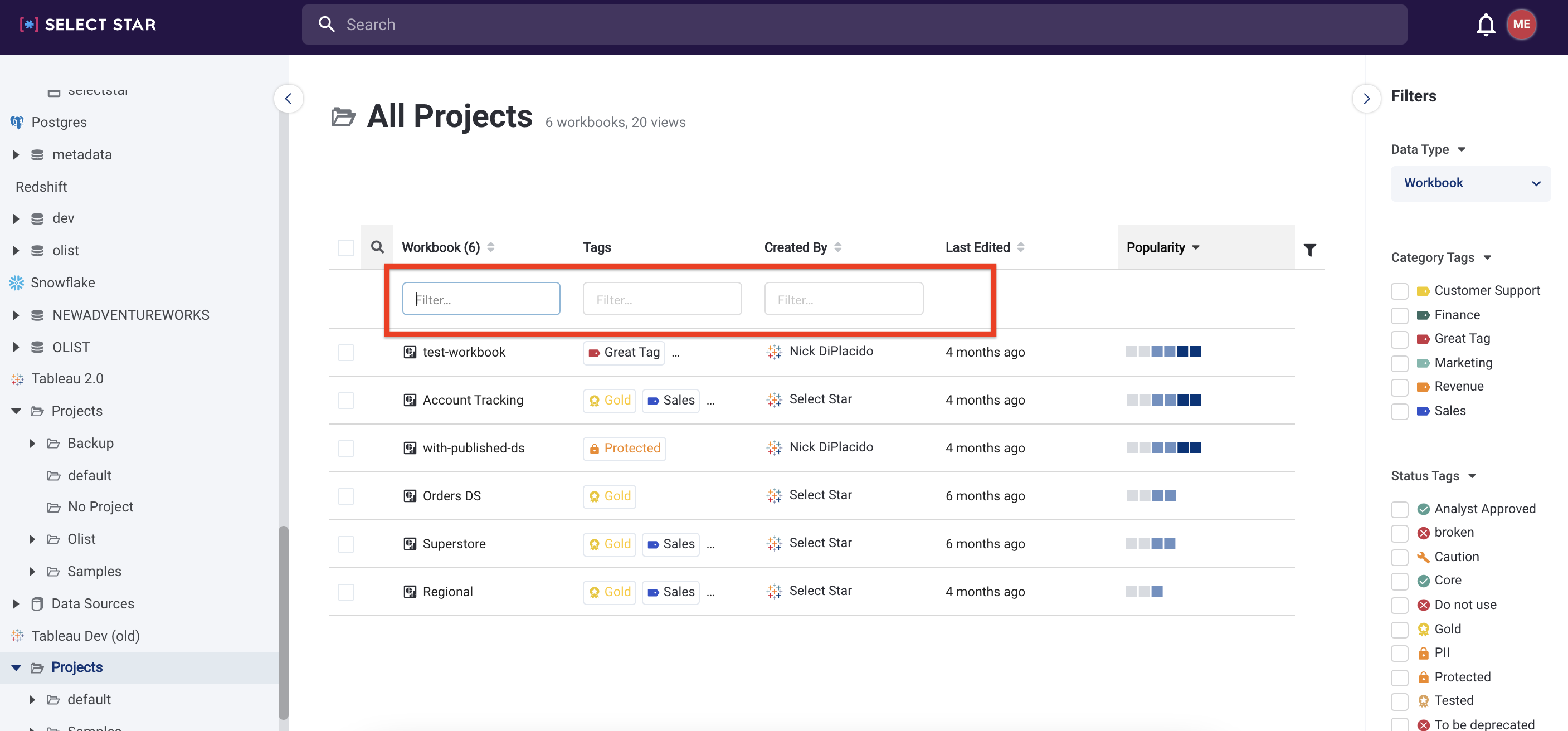Click the Tableau Dev (old) icon
Image resolution: width=1568 pixels, height=731 pixels.
coord(17,635)
